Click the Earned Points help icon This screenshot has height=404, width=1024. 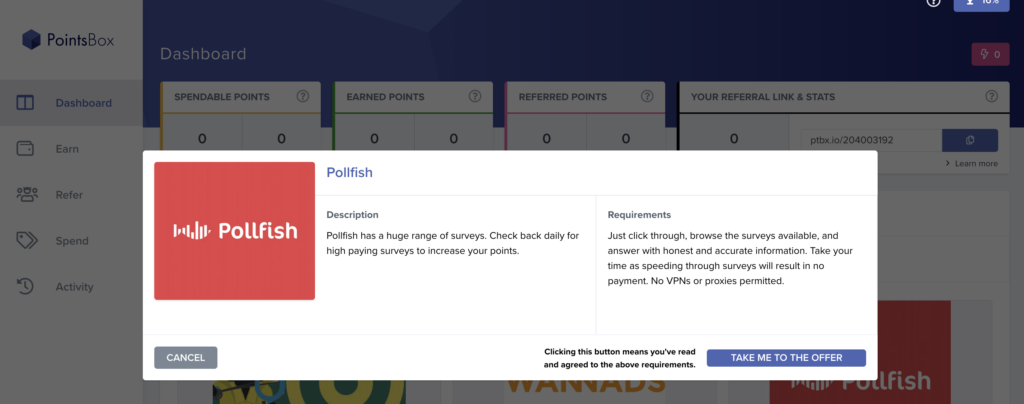475,97
